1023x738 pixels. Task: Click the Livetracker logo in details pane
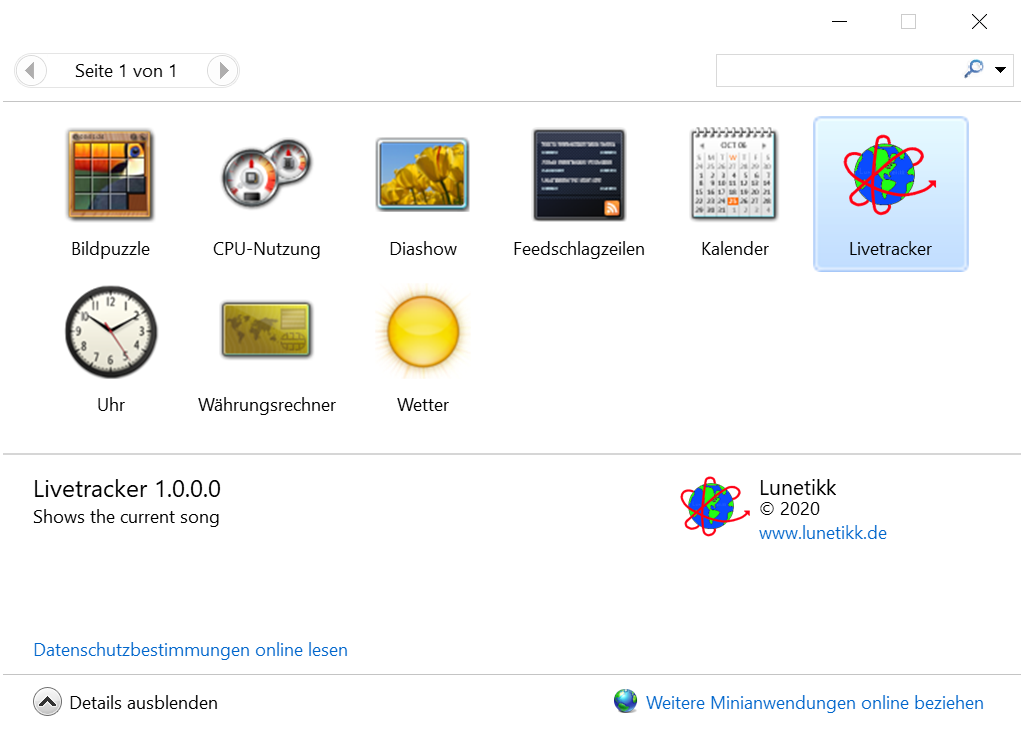[x=714, y=506]
